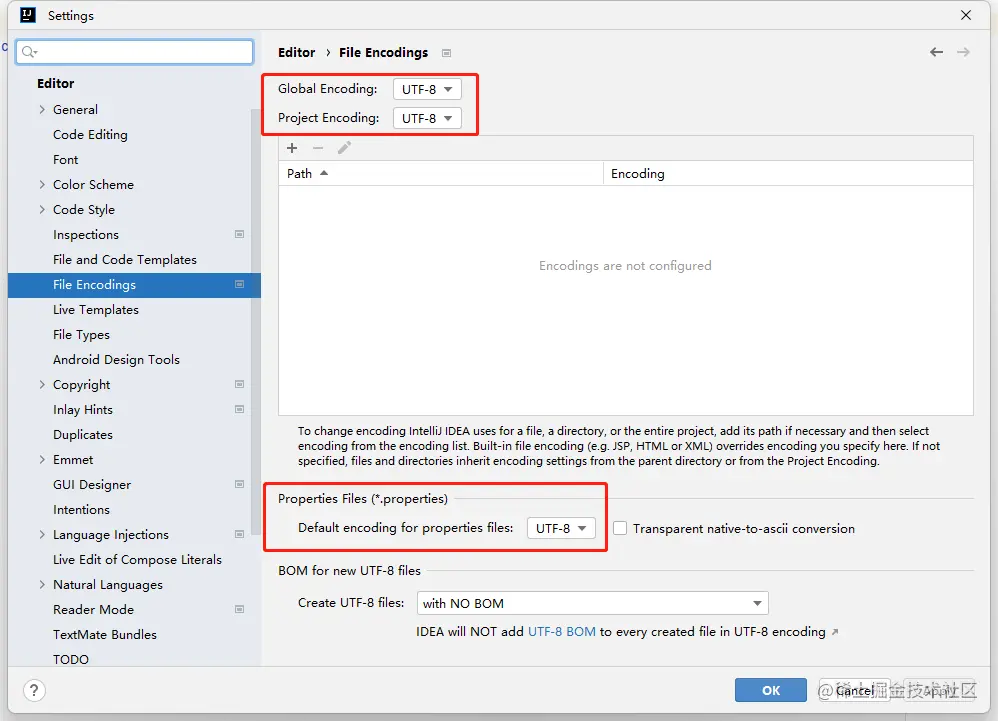This screenshot has height=721, width=998.
Task: Open Global Encoding dropdown
Action: click(x=427, y=89)
